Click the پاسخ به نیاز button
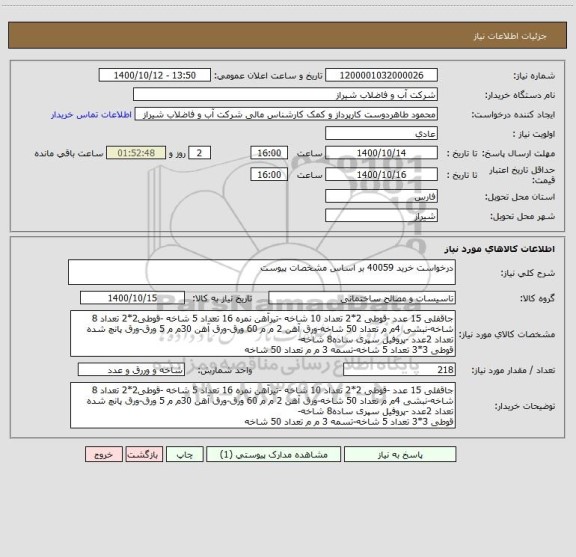The width and height of the screenshot is (576, 557). coord(400,454)
